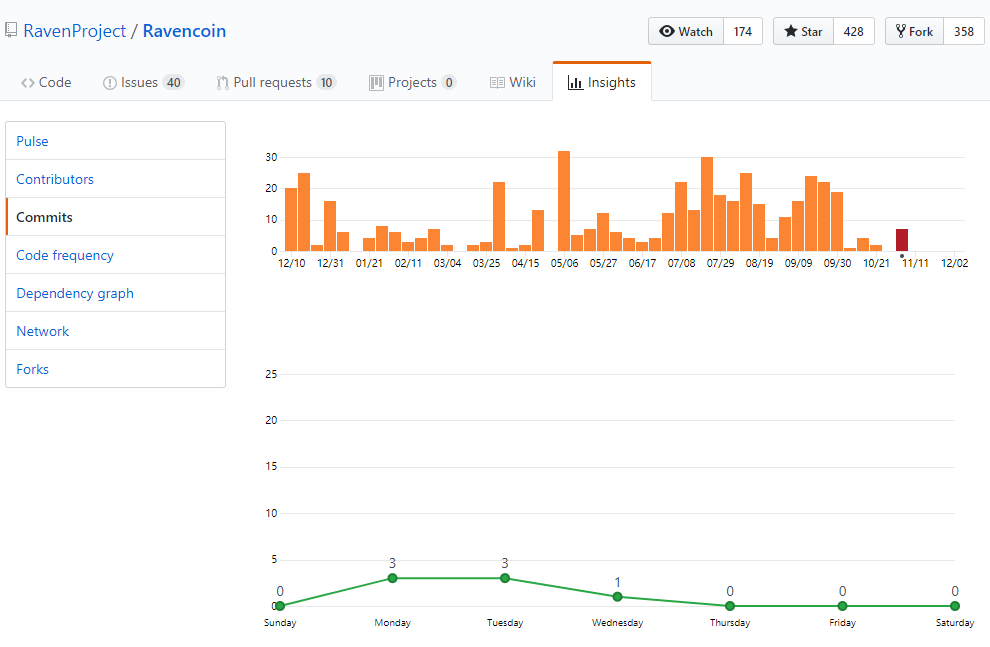Click the Insights bar graph icon

point(575,83)
